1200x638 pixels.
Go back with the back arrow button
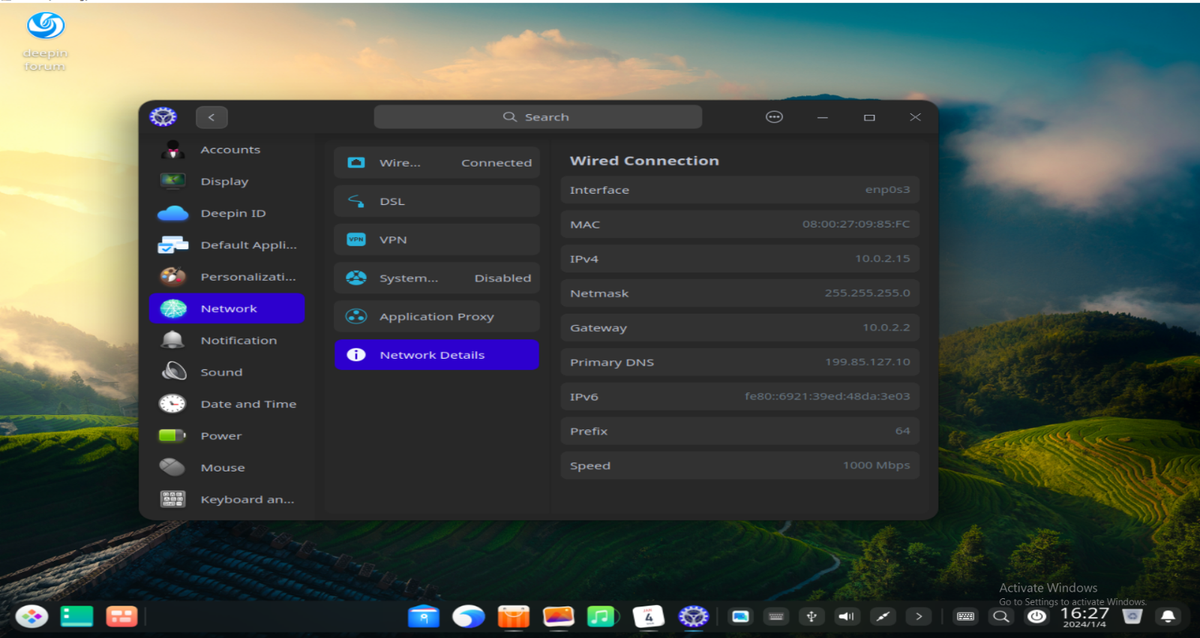(x=211, y=117)
